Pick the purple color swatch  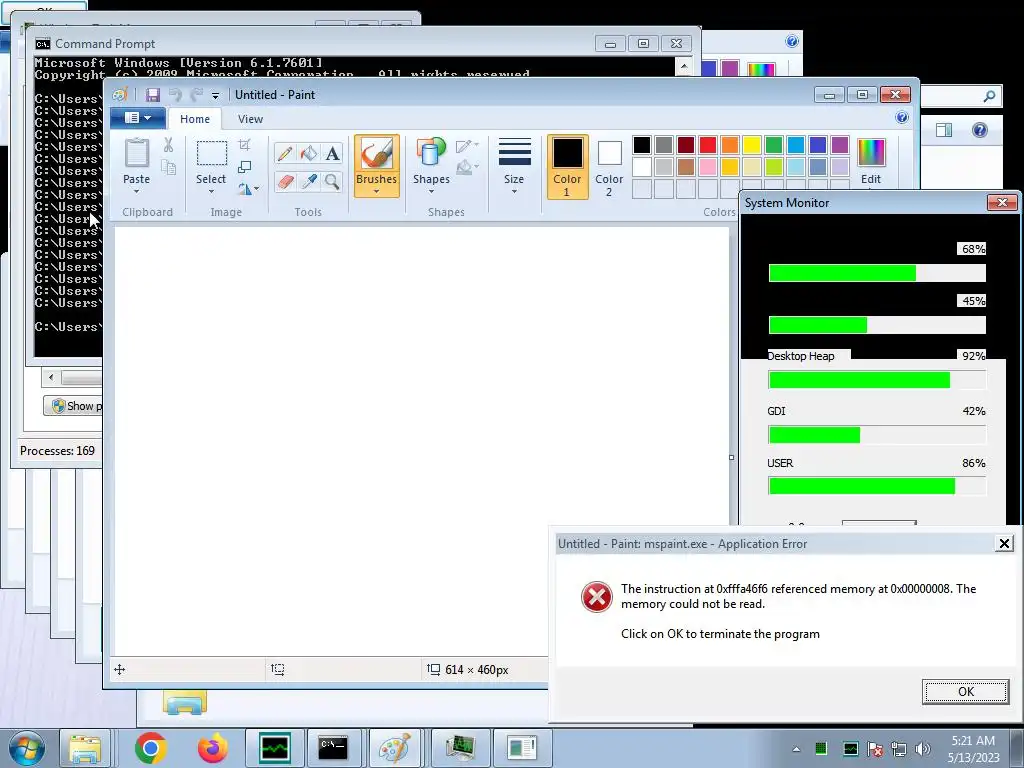pyautogui.click(x=840, y=144)
